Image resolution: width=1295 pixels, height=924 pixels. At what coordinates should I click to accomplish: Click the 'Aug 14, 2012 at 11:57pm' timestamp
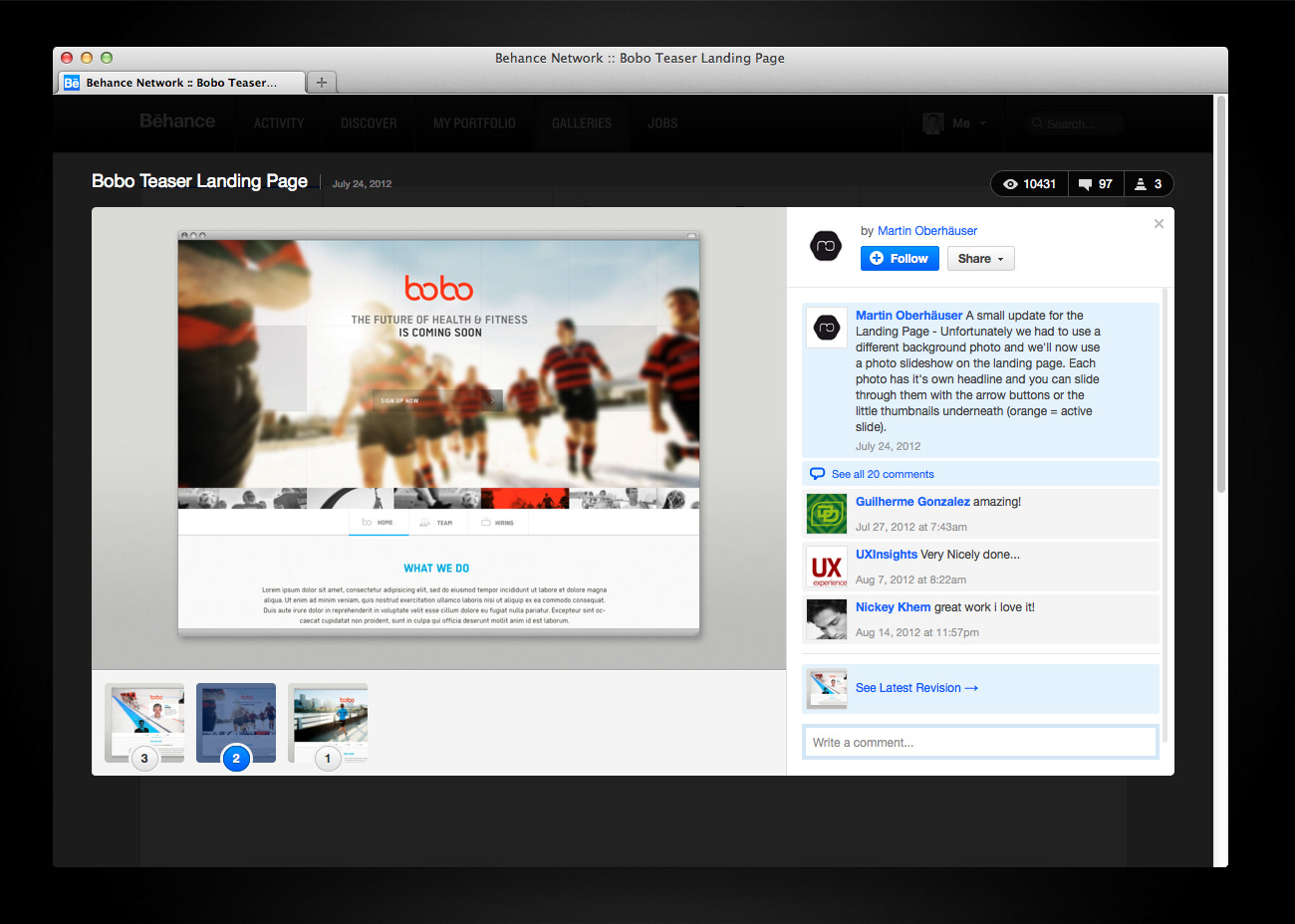point(917,632)
